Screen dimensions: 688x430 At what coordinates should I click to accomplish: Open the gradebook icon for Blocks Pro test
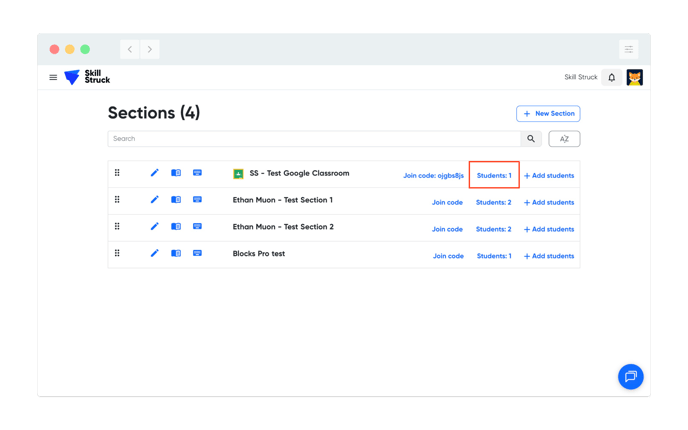[176, 254]
